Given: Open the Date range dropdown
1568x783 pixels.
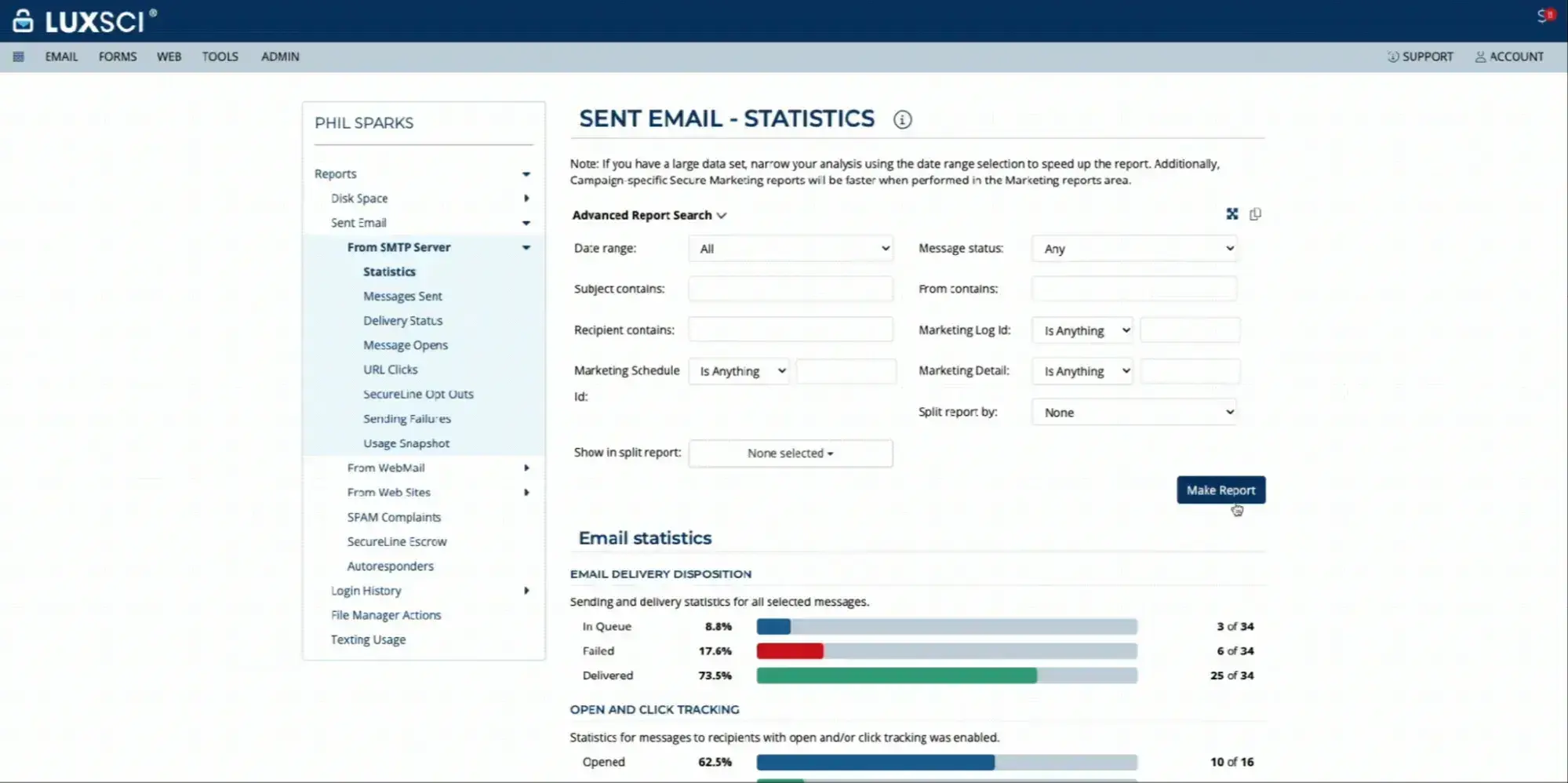Looking at the screenshot, I should [x=790, y=248].
